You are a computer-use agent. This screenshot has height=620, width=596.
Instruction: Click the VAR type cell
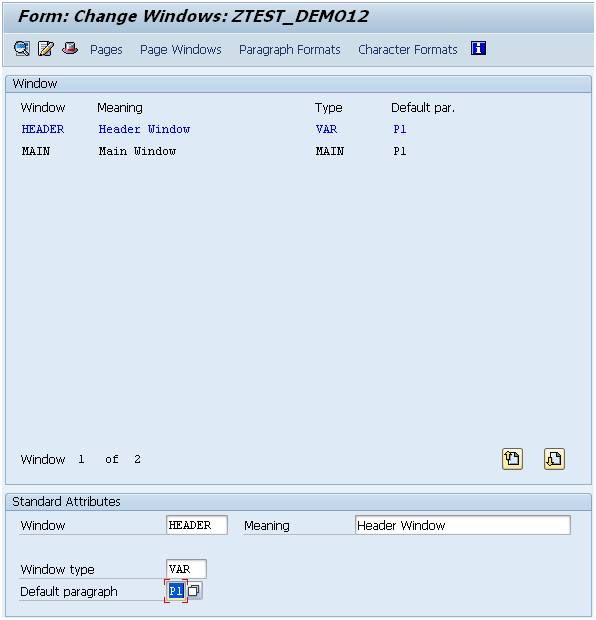326,129
